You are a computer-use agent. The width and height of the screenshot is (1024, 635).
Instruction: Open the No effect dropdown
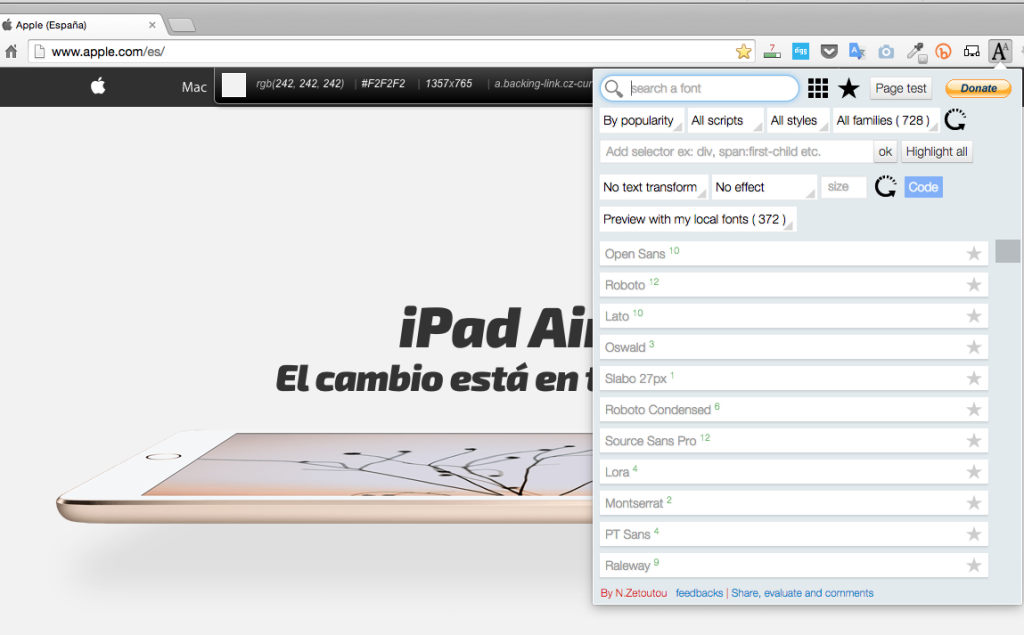pyautogui.click(x=764, y=187)
